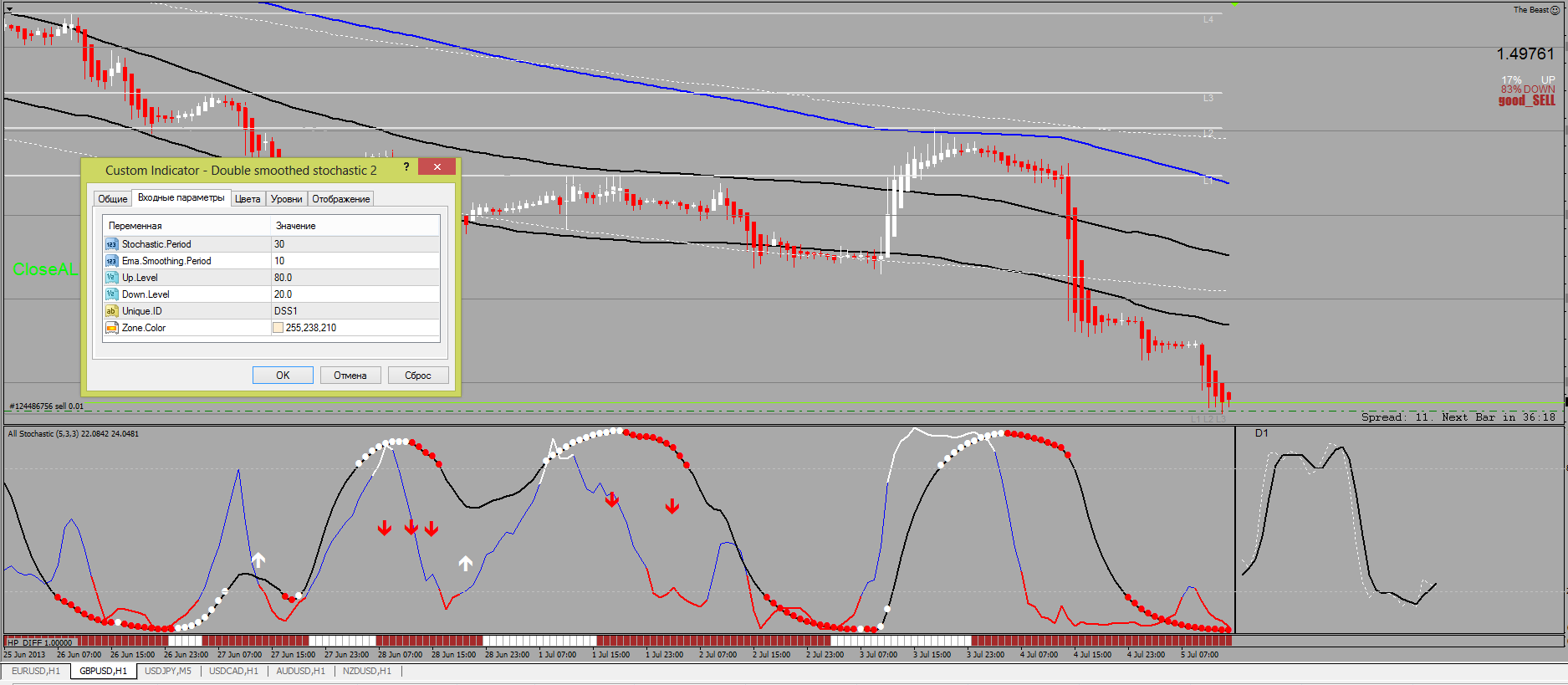Open the AUDUSD,H1 chart tab

(x=300, y=671)
